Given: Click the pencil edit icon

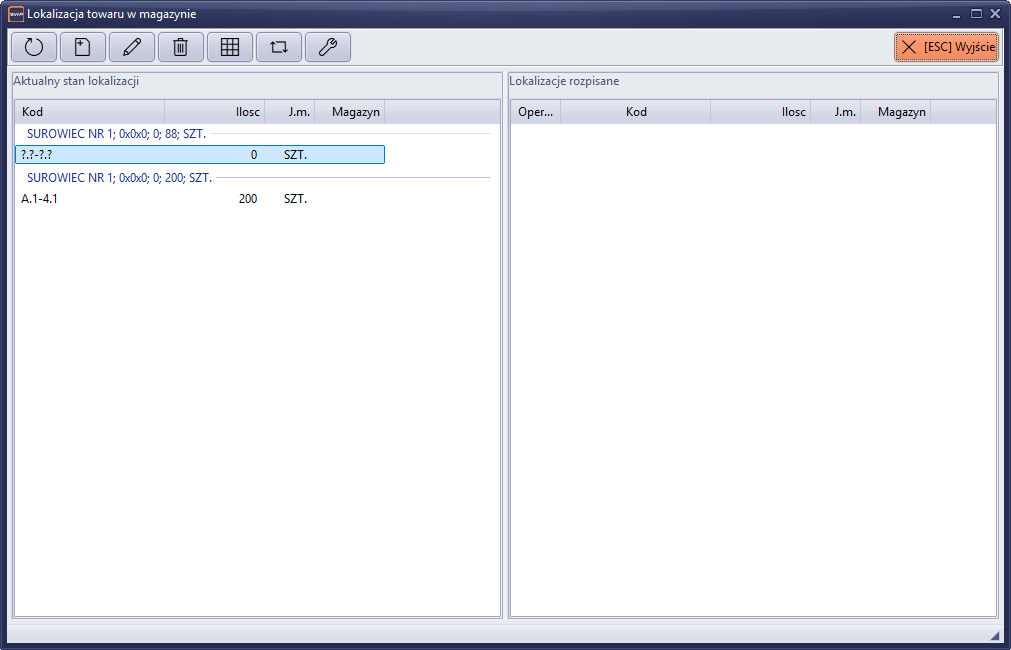Looking at the screenshot, I should pyautogui.click(x=132, y=47).
